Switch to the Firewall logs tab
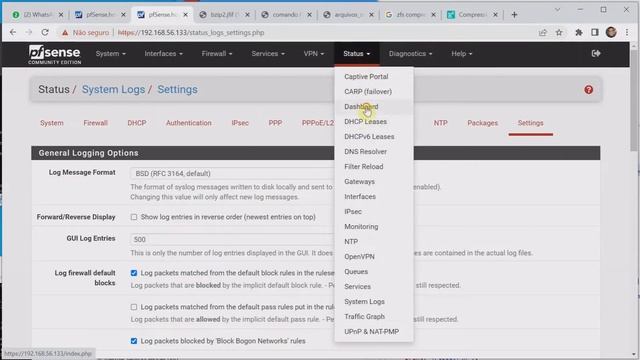The image size is (640, 360). [96, 123]
